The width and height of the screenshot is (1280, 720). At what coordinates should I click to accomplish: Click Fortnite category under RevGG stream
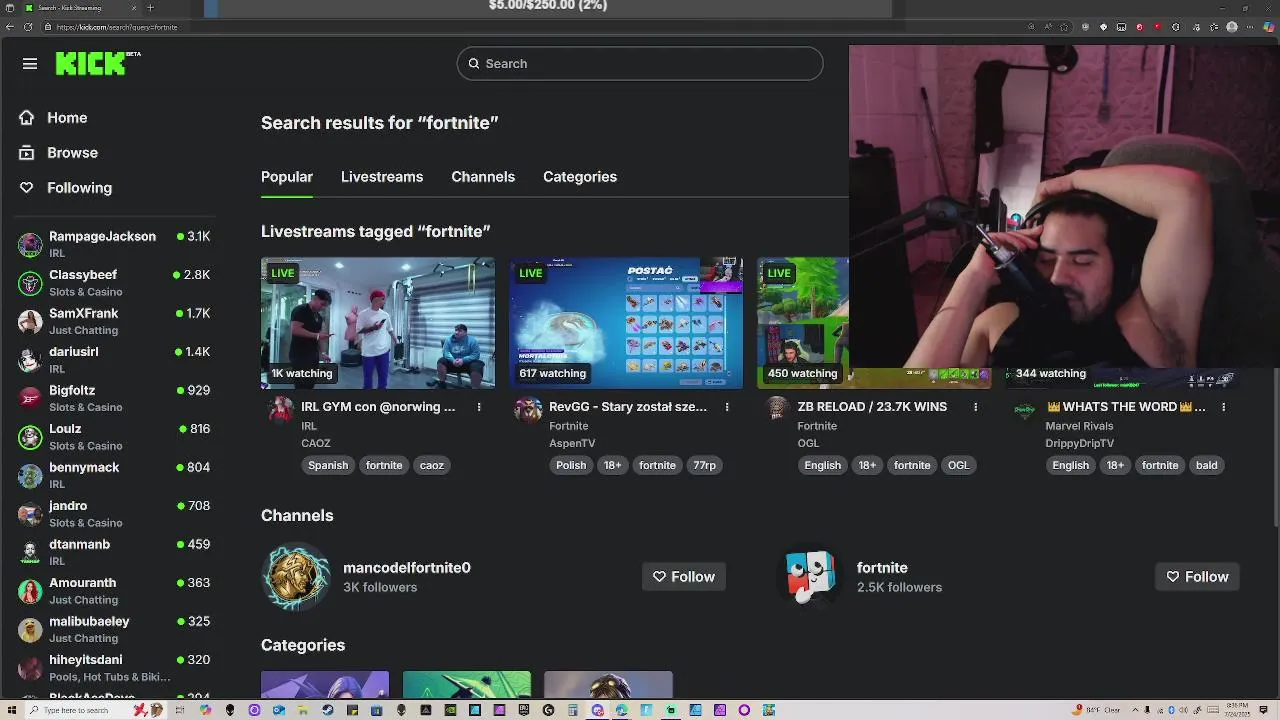pos(568,426)
